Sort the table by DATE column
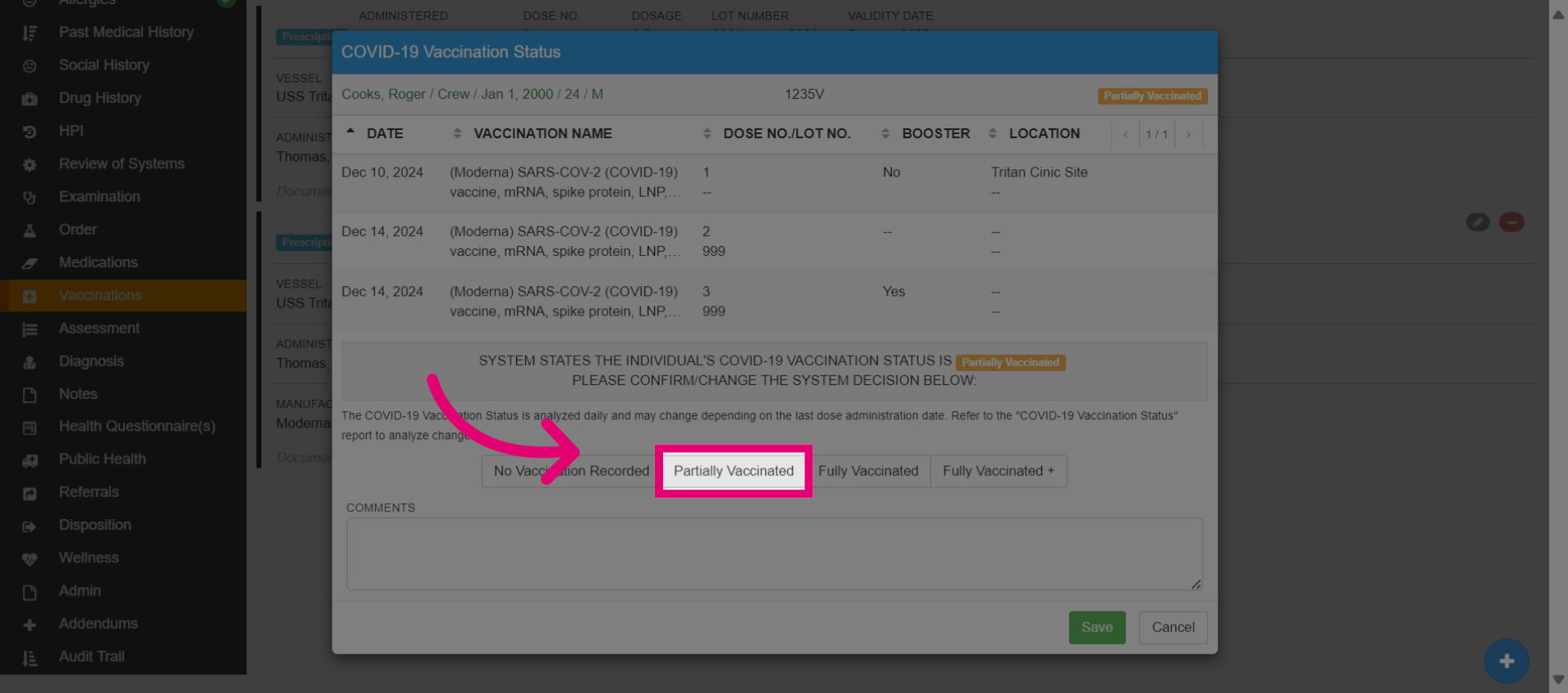Screen dimensions: 1568x693 pyautogui.click(x=385, y=133)
